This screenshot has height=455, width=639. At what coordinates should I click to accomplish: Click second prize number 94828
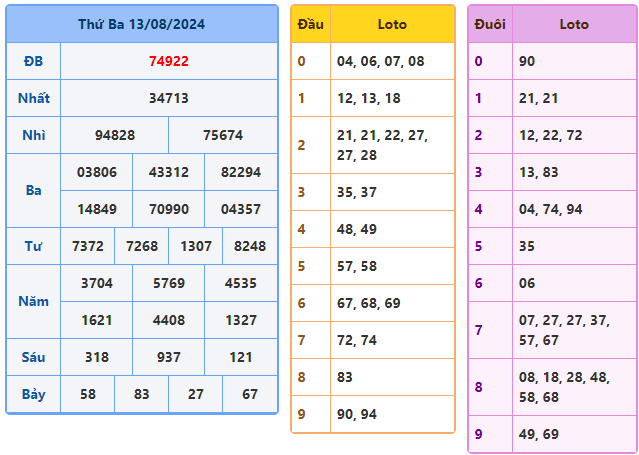point(115,135)
